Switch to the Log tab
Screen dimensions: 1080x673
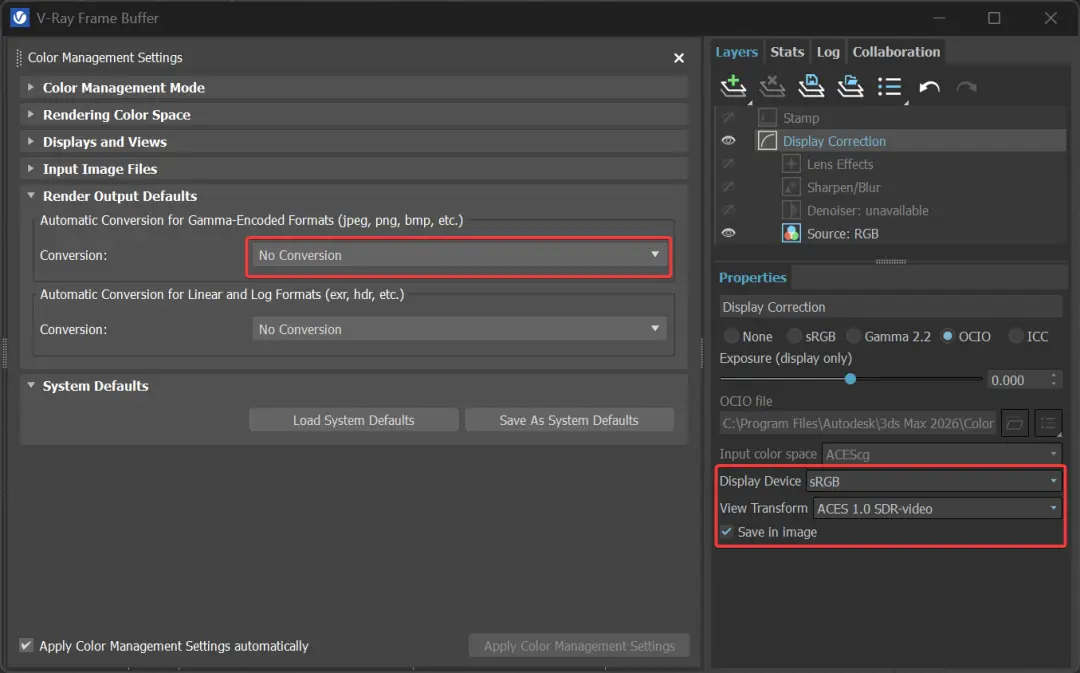(x=828, y=52)
